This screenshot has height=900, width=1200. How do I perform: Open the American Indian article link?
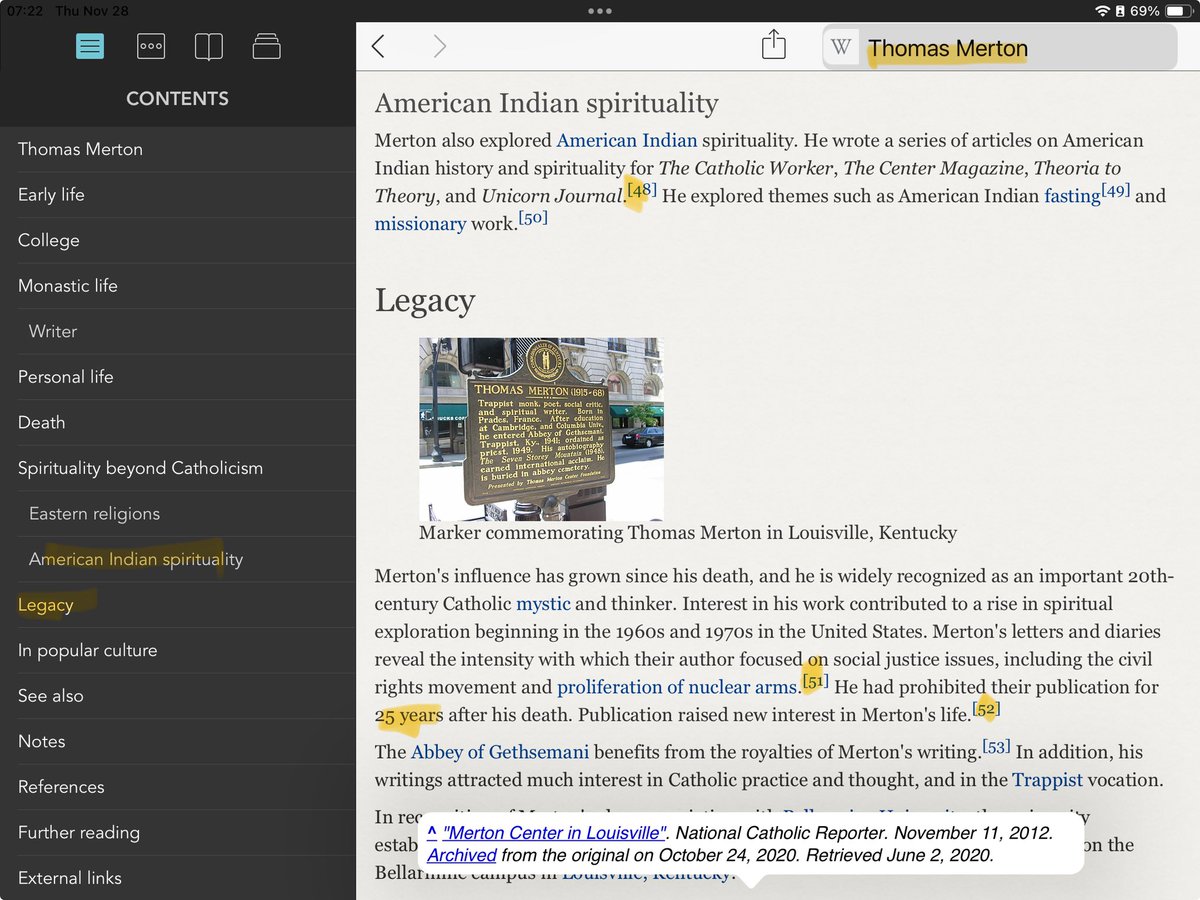coord(626,140)
